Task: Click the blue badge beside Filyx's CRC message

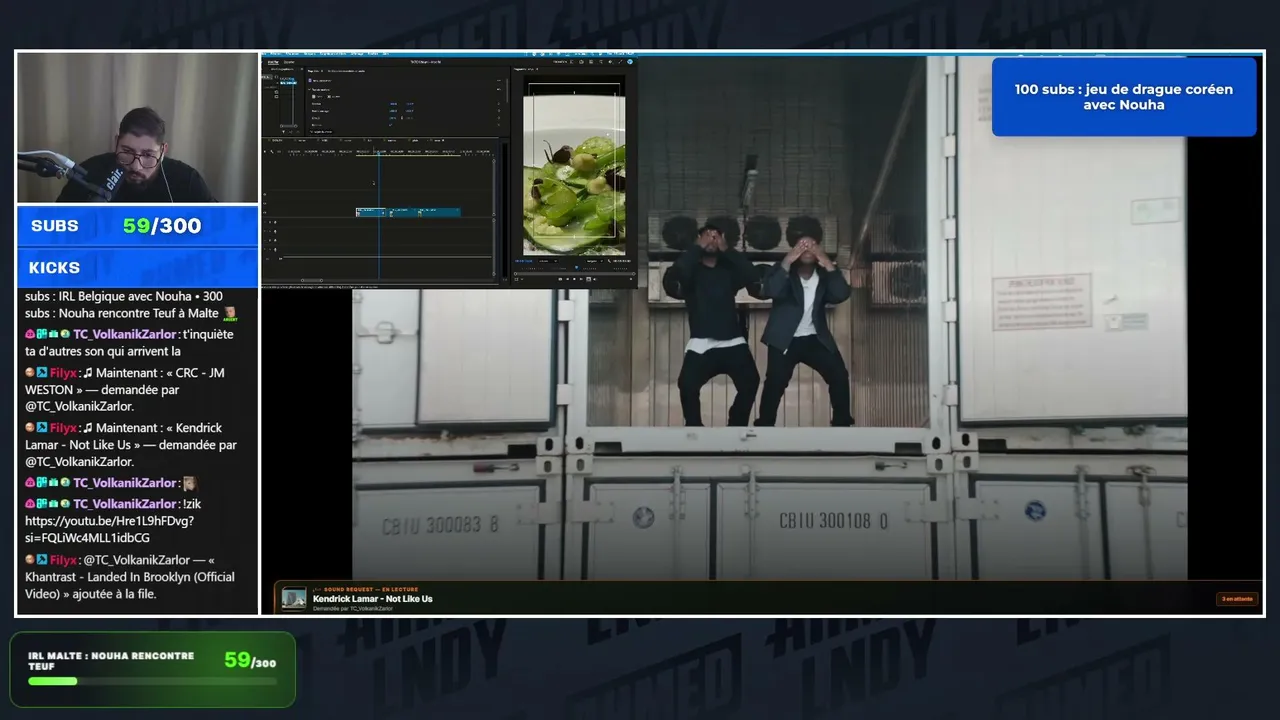Action: click(42, 373)
